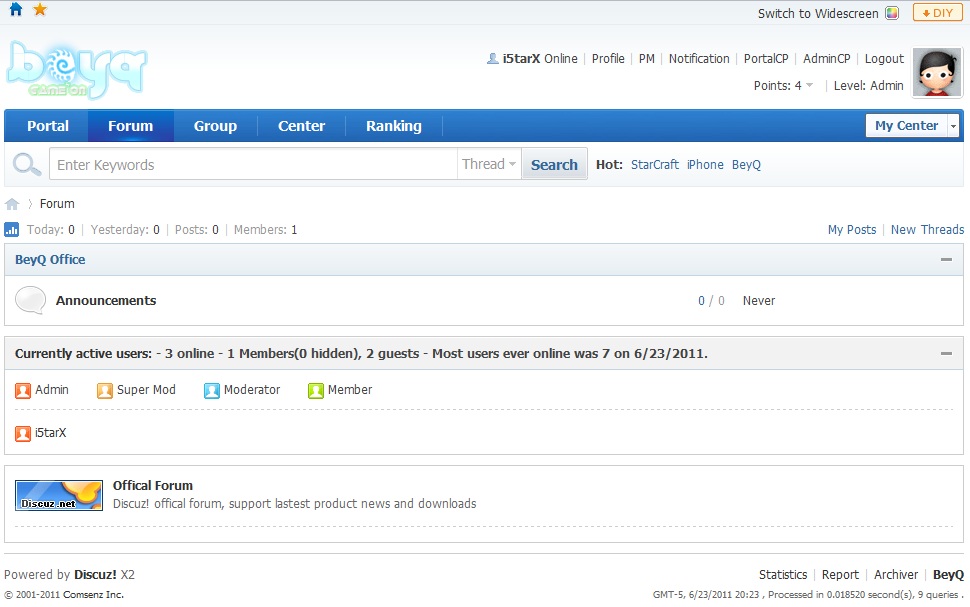Click the blue home icon at top left
This screenshot has height=607, width=970.
pyautogui.click(x=16, y=9)
